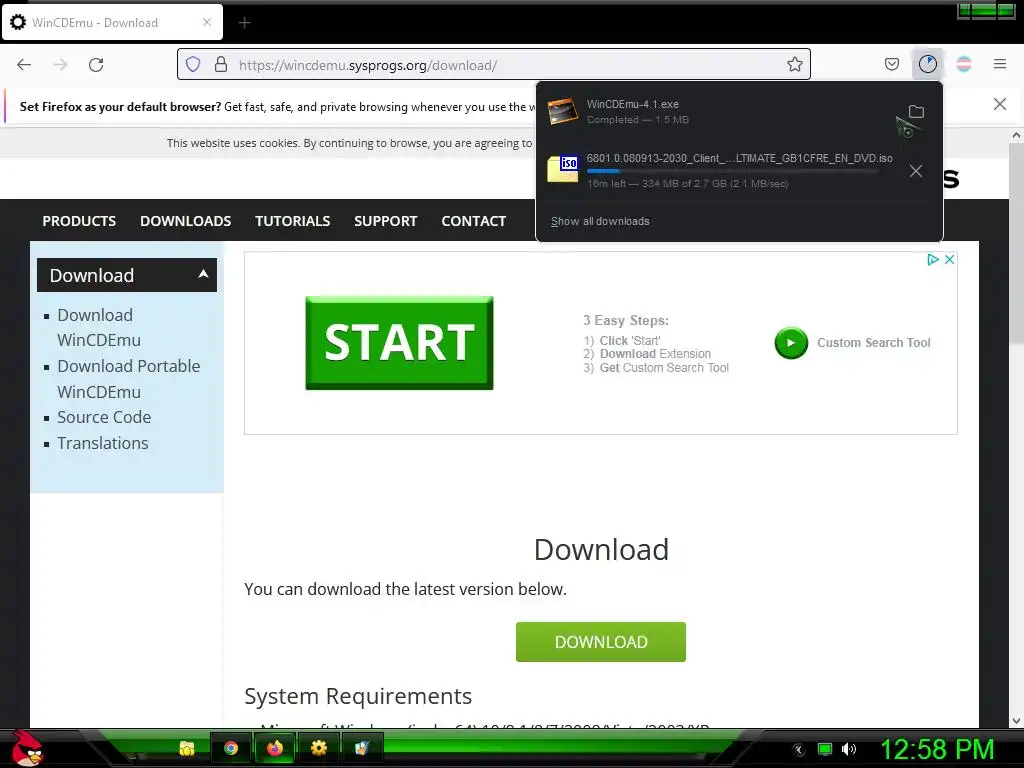Open the TUTORIALS menu
The width and height of the screenshot is (1024, 768).
293,221
